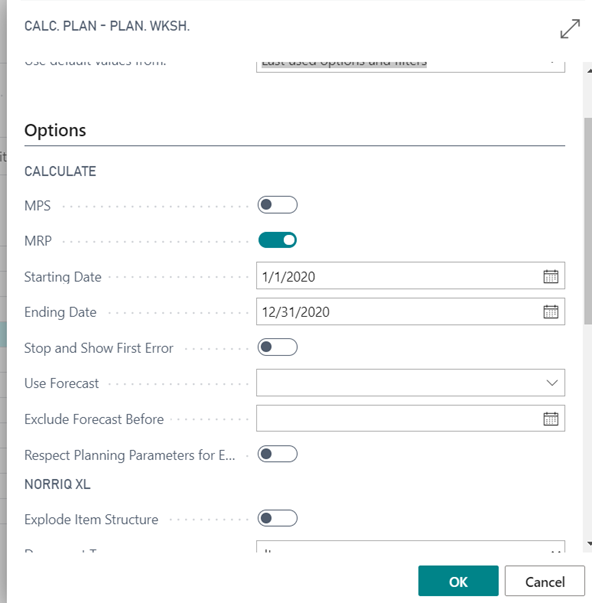This screenshot has height=603, width=592.
Task: Dismiss the dialog with Cancel
Action: [545, 581]
